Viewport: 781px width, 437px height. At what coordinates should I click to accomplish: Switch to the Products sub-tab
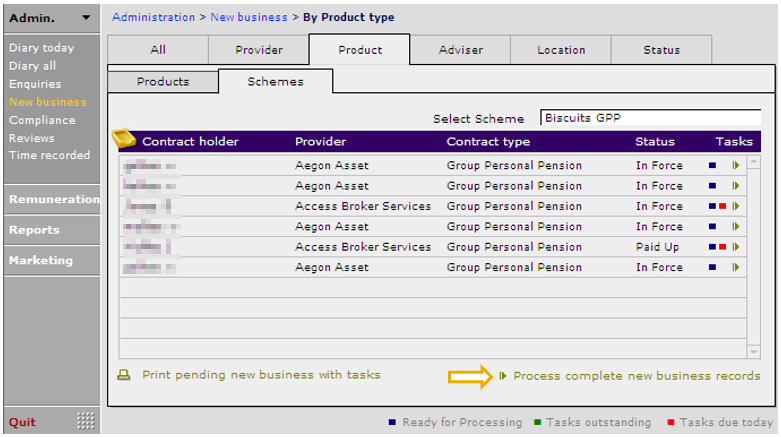[162, 82]
